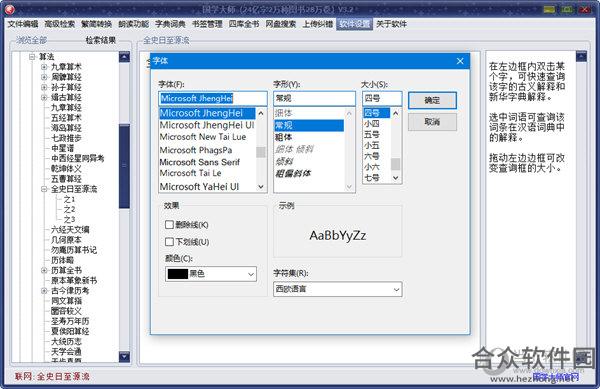Select the 中西经星同异考 tree item

[78, 158]
